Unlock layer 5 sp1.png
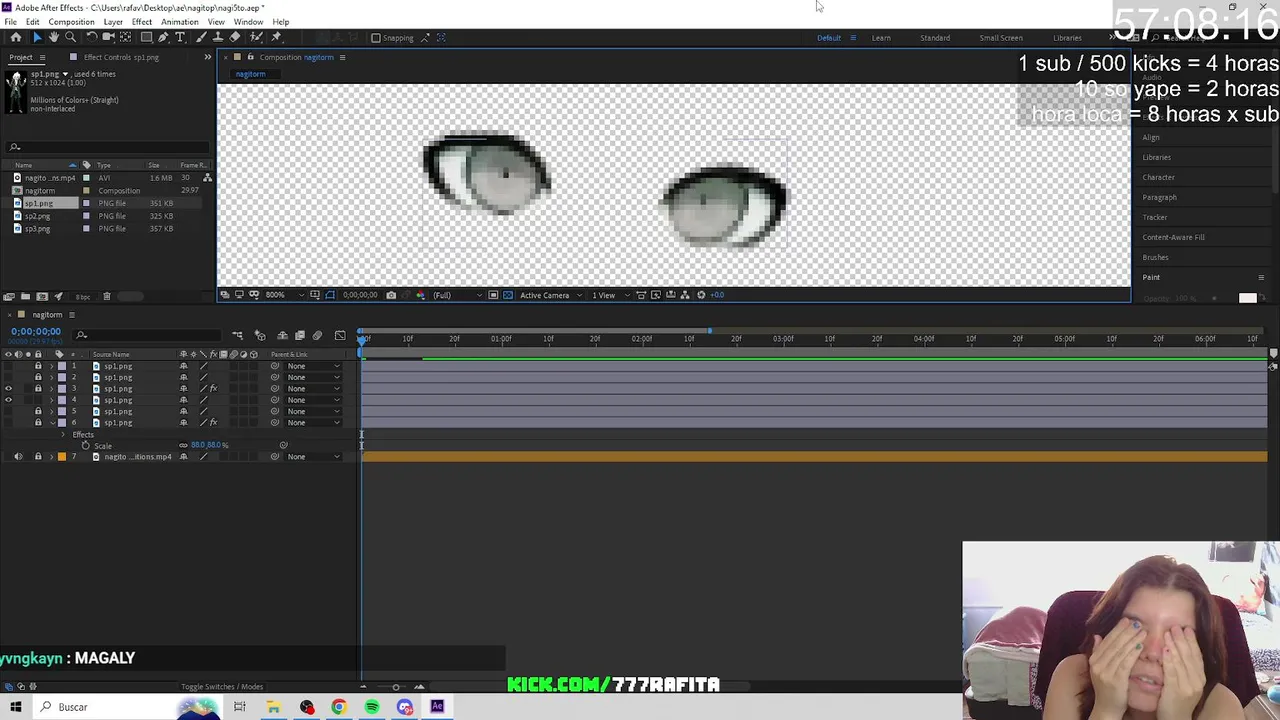The image size is (1280, 720). [38, 411]
